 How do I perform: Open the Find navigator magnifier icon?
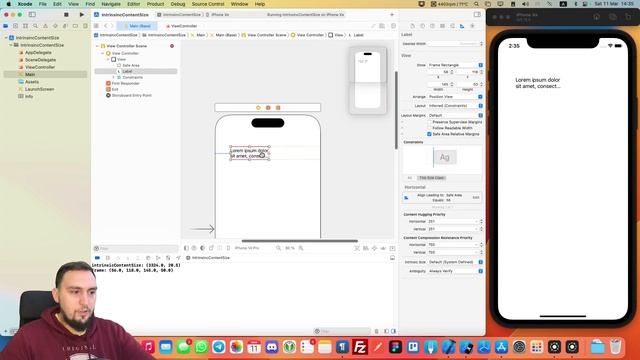tap(36, 26)
